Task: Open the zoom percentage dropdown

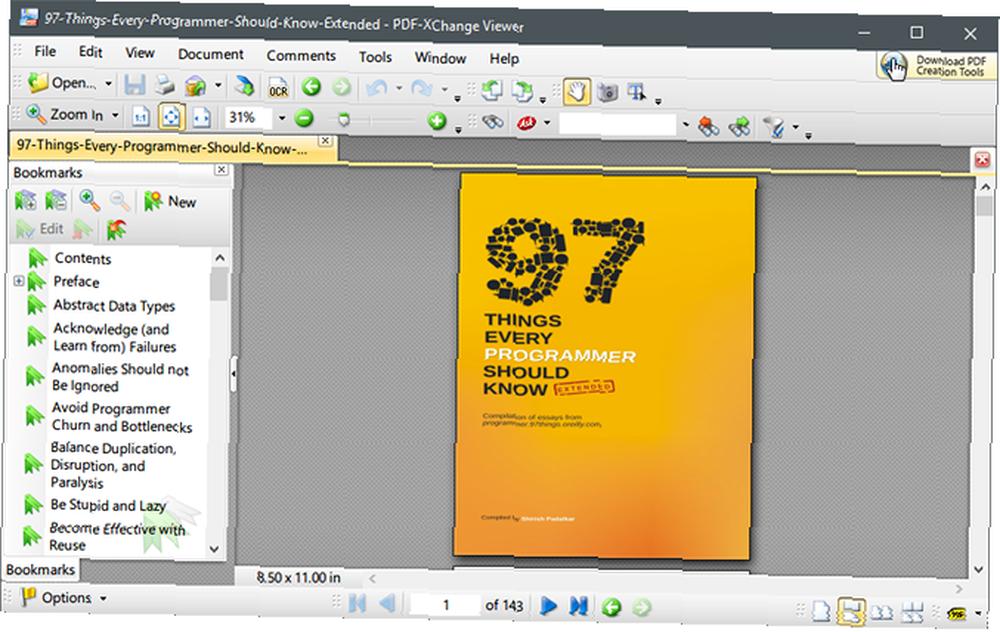Action: (281, 118)
